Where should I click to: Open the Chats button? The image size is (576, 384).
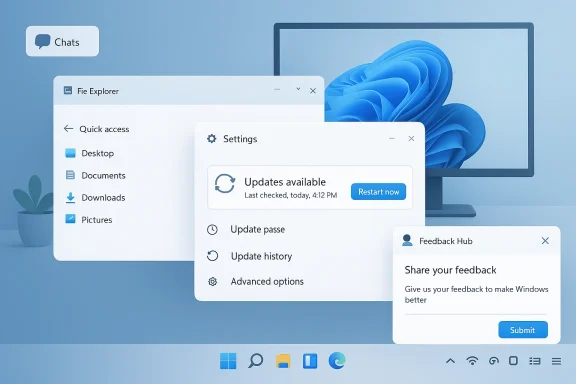pyautogui.click(x=62, y=41)
